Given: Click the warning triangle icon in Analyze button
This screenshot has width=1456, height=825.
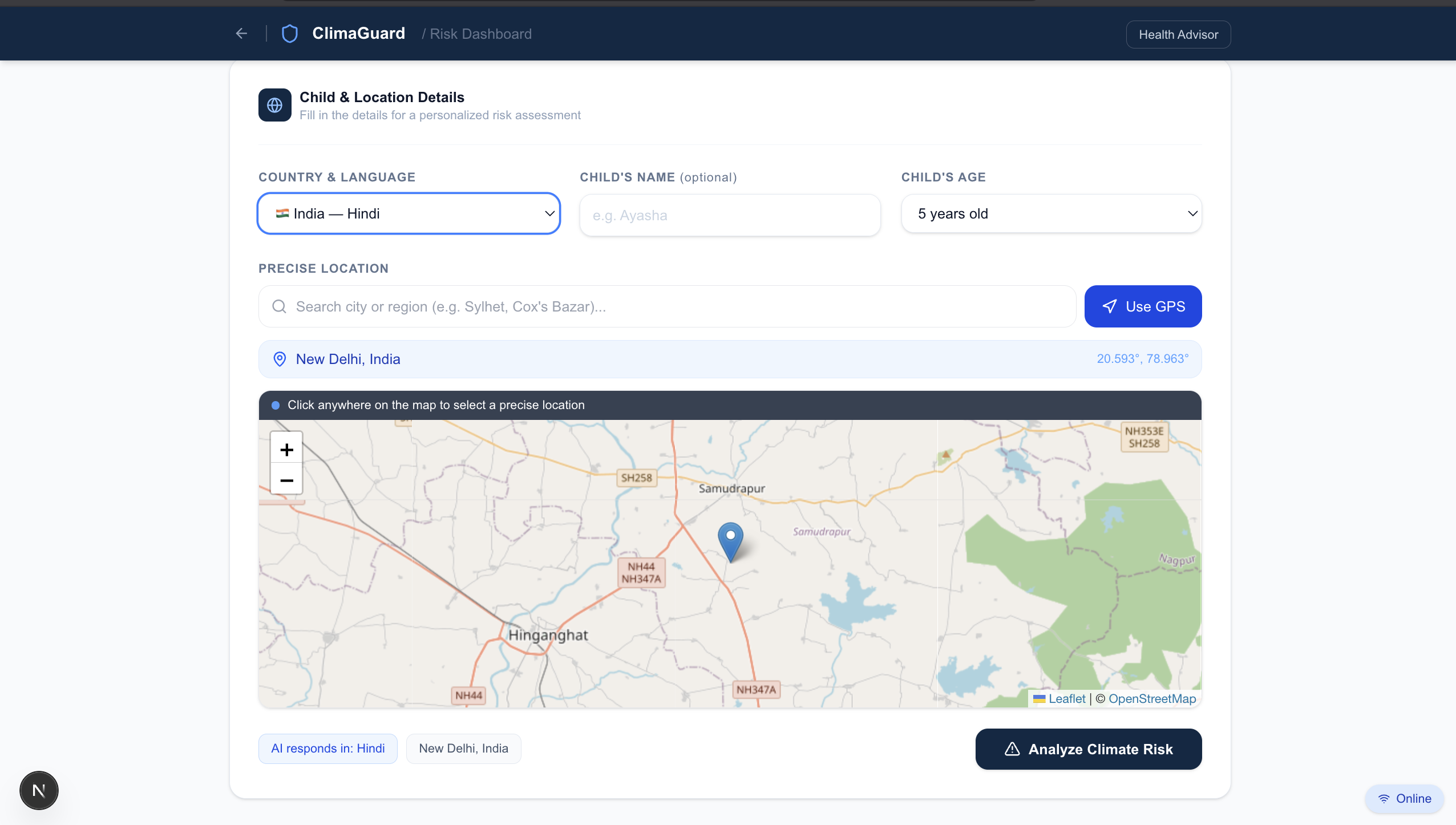Looking at the screenshot, I should point(1012,749).
